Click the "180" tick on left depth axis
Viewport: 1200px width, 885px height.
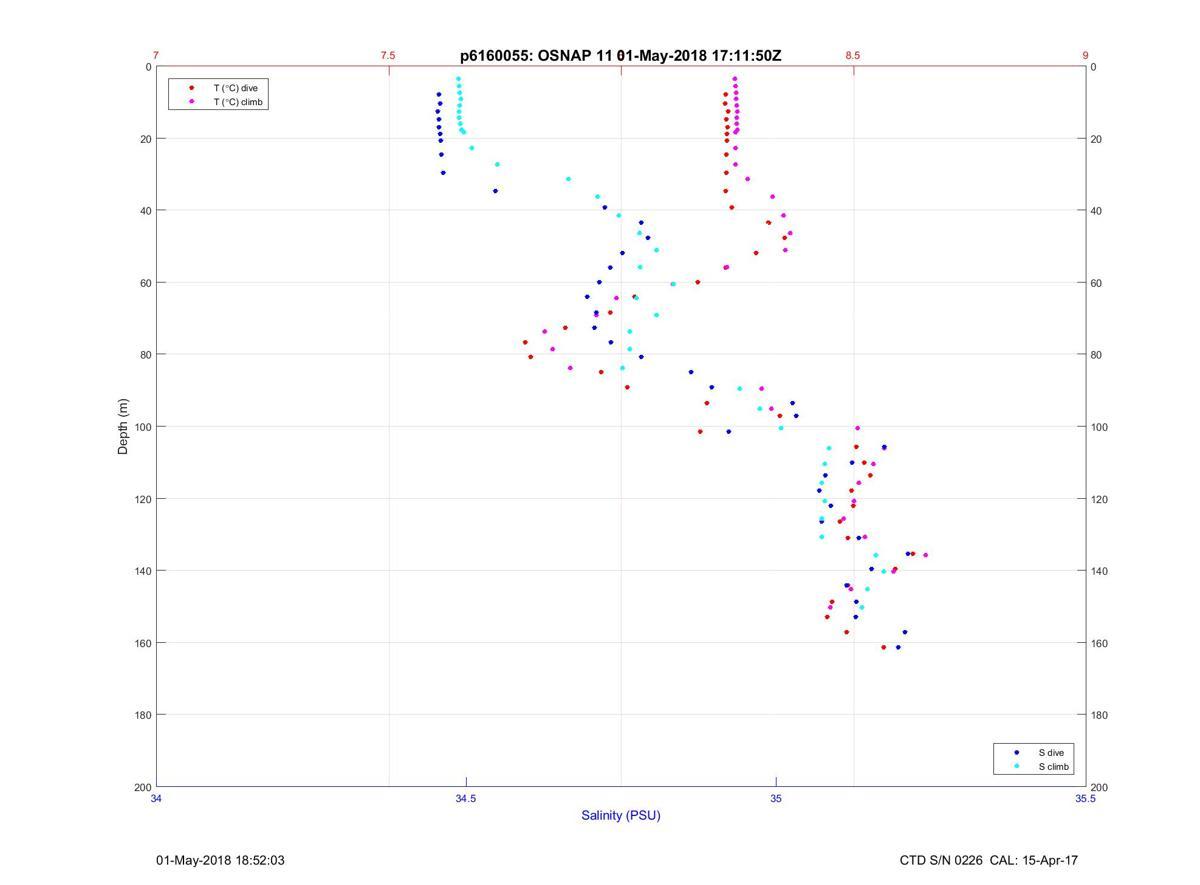point(142,715)
